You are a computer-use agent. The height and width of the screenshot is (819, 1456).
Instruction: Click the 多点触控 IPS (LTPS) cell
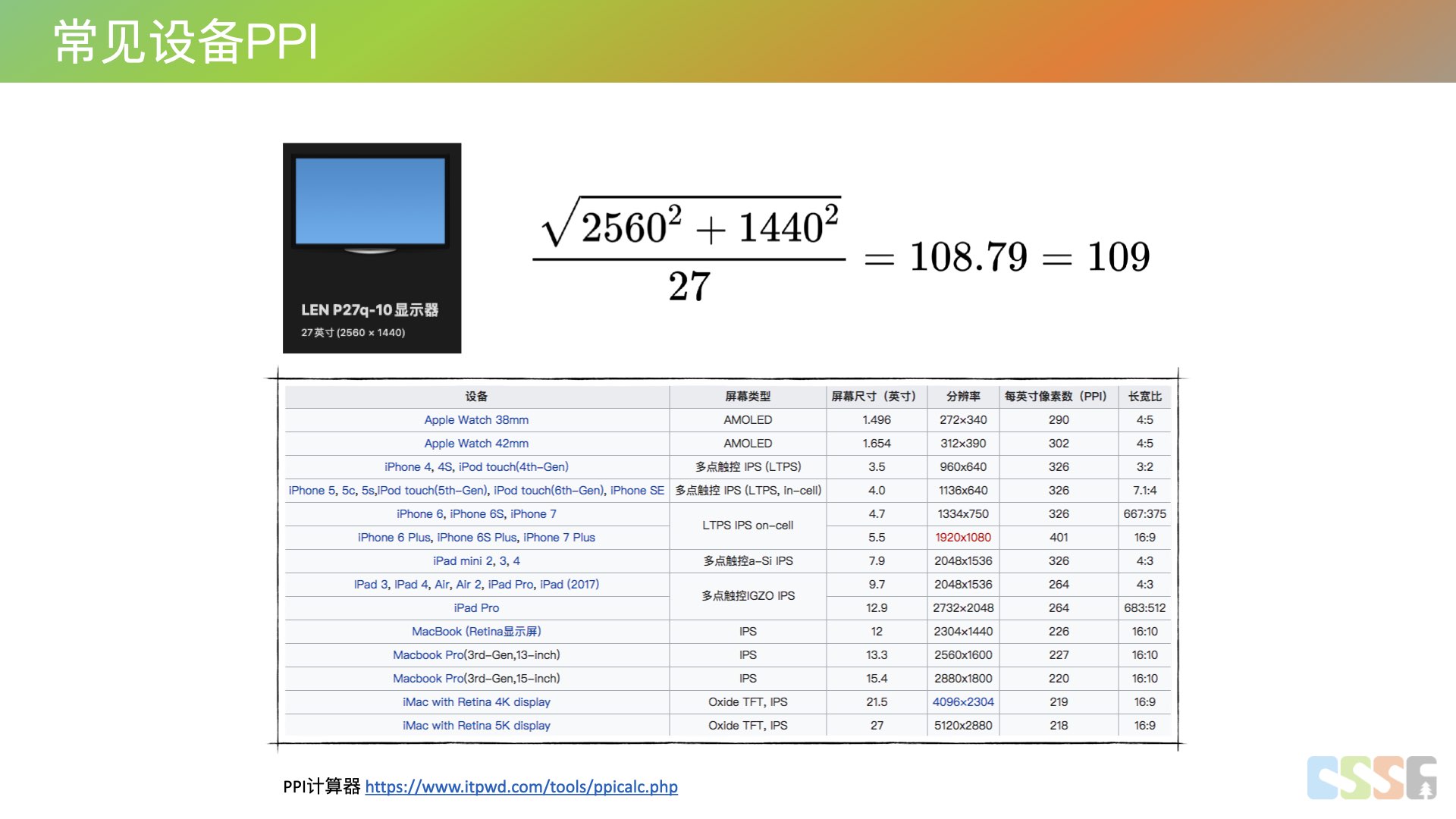[x=748, y=467]
